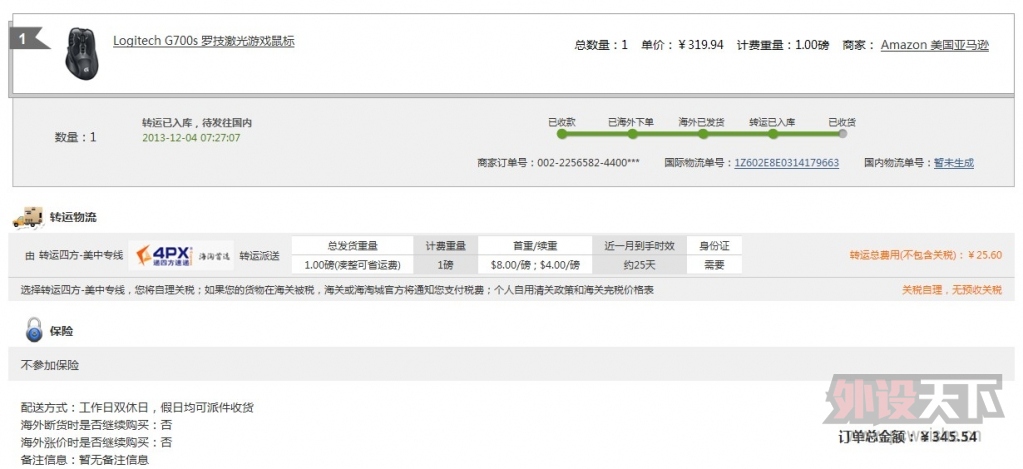Screen dimensions: 1023x469
Task: Click the 海外涨价时是否继续购买：否 line
Action: coord(97,442)
